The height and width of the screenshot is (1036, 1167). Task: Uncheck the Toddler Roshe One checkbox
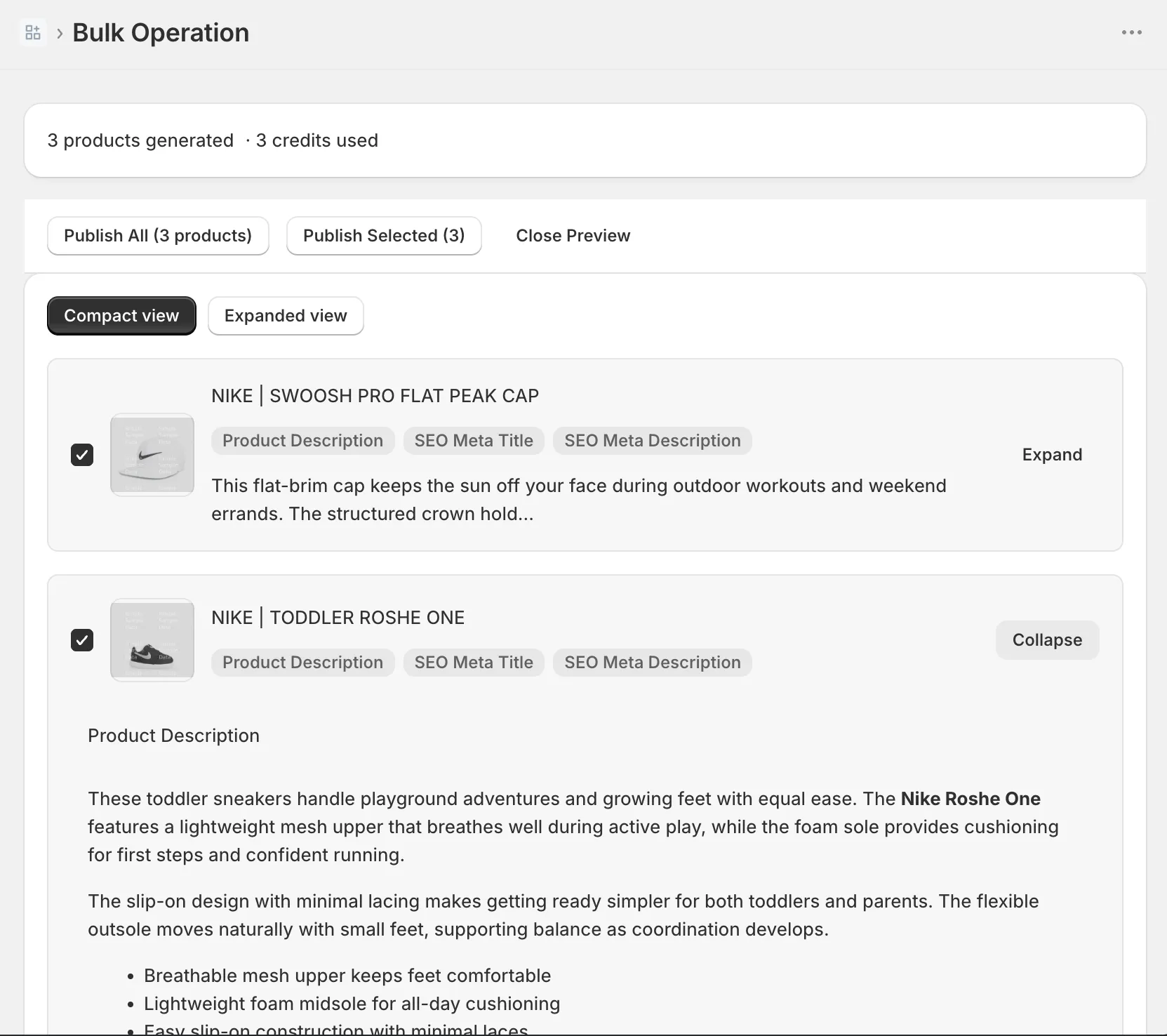coord(82,640)
